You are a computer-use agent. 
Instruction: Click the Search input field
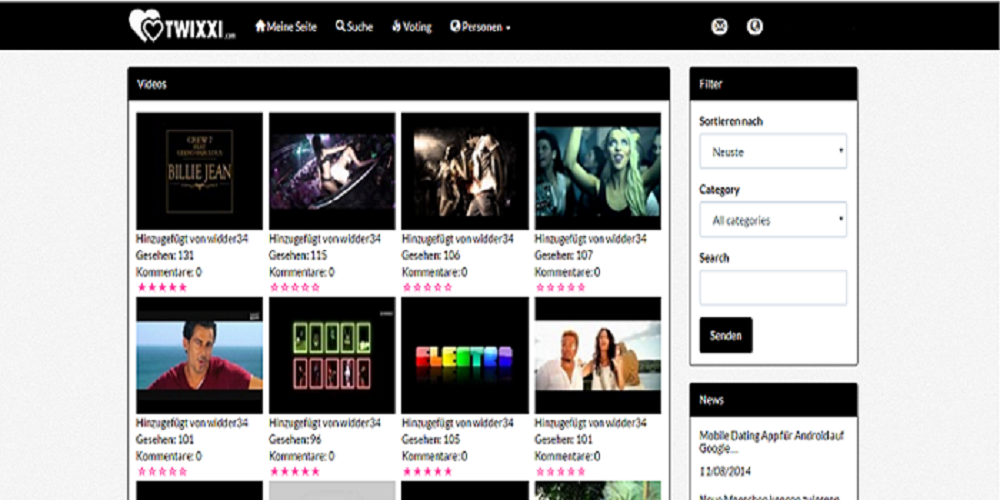(773, 288)
